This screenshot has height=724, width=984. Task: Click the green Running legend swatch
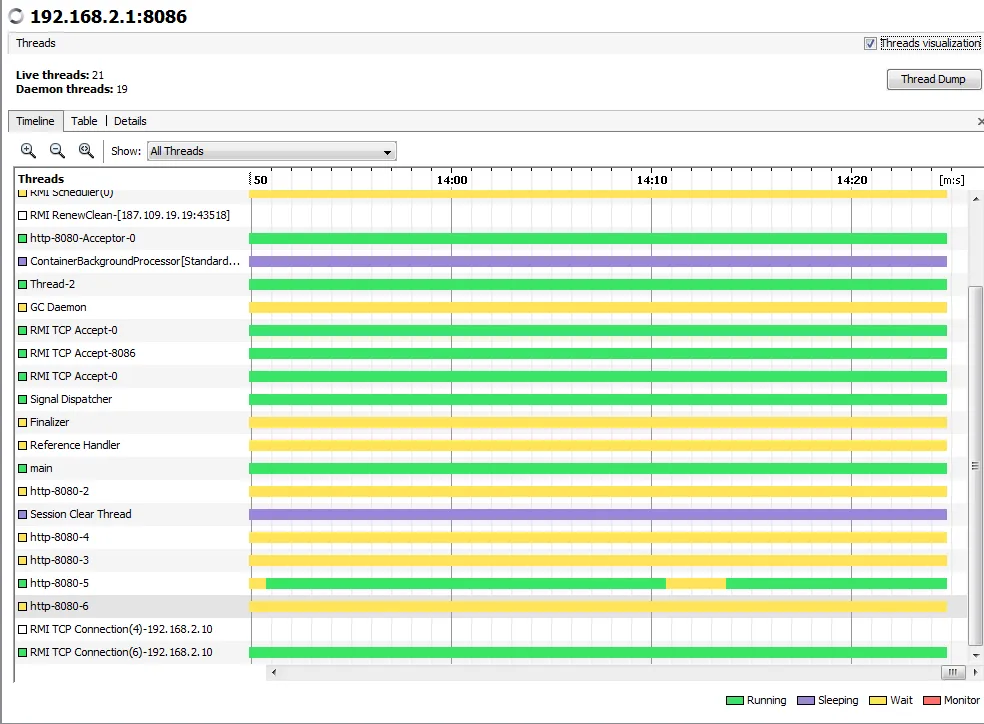(x=734, y=701)
